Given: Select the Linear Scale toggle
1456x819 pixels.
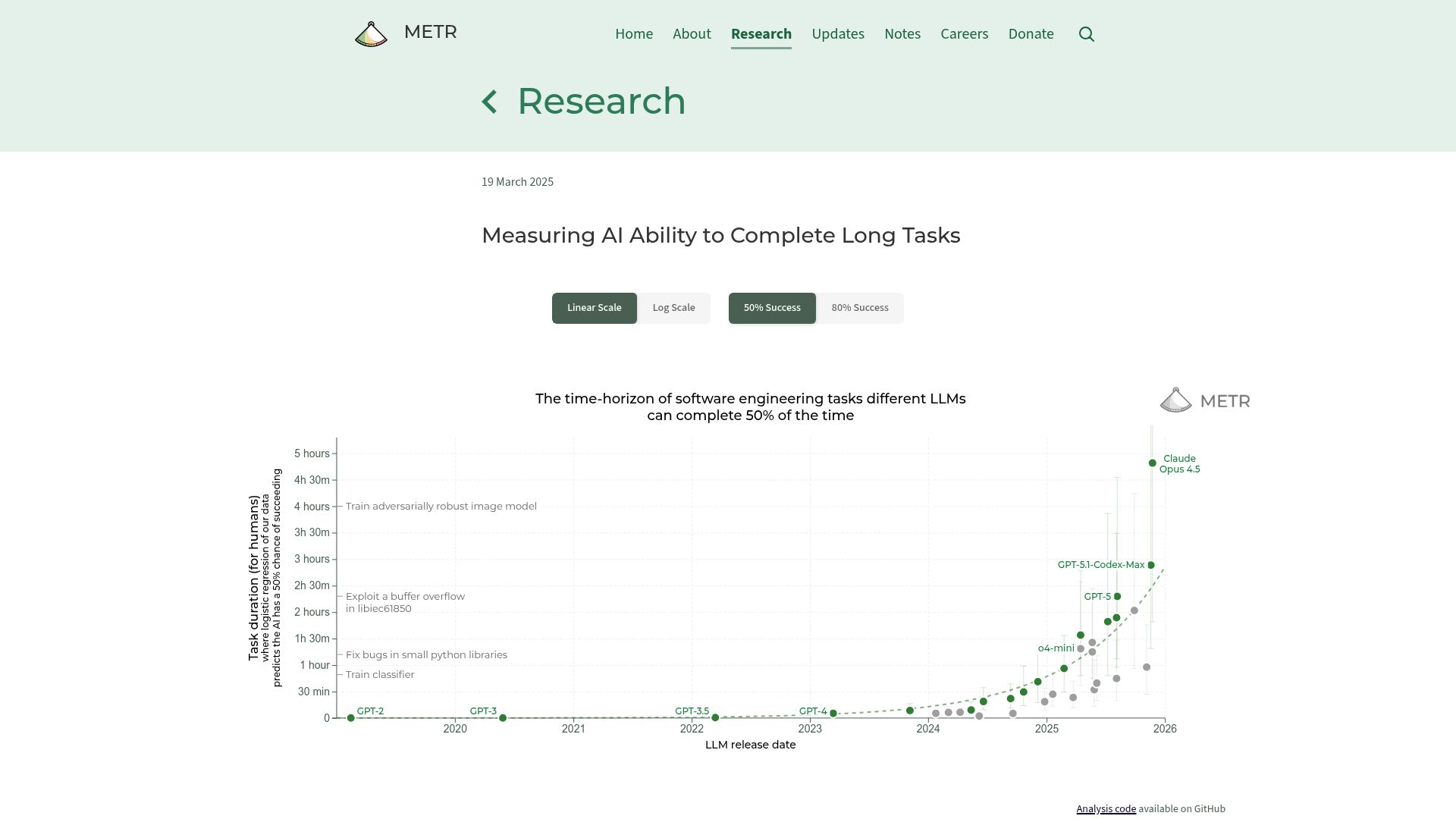Looking at the screenshot, I should click(x=595, y=308).
